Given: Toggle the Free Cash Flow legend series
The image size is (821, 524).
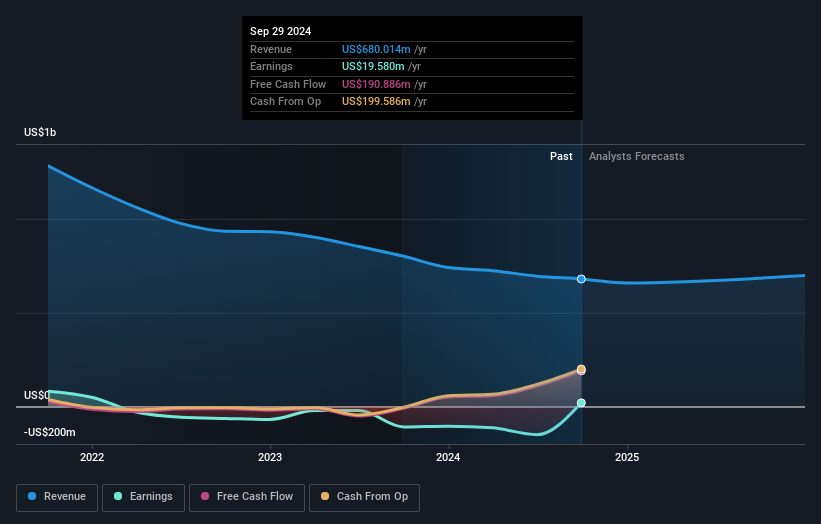Looking at the screenshot, I should [247, 497].
